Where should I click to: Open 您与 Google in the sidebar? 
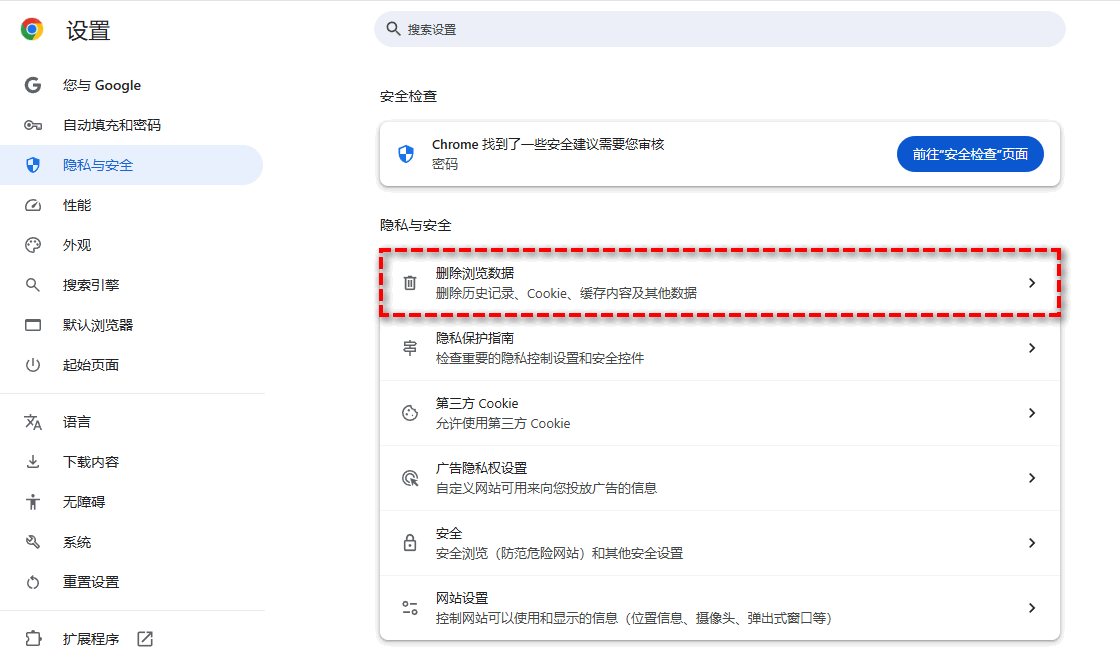pyautogui.click(x=101, y=85)
